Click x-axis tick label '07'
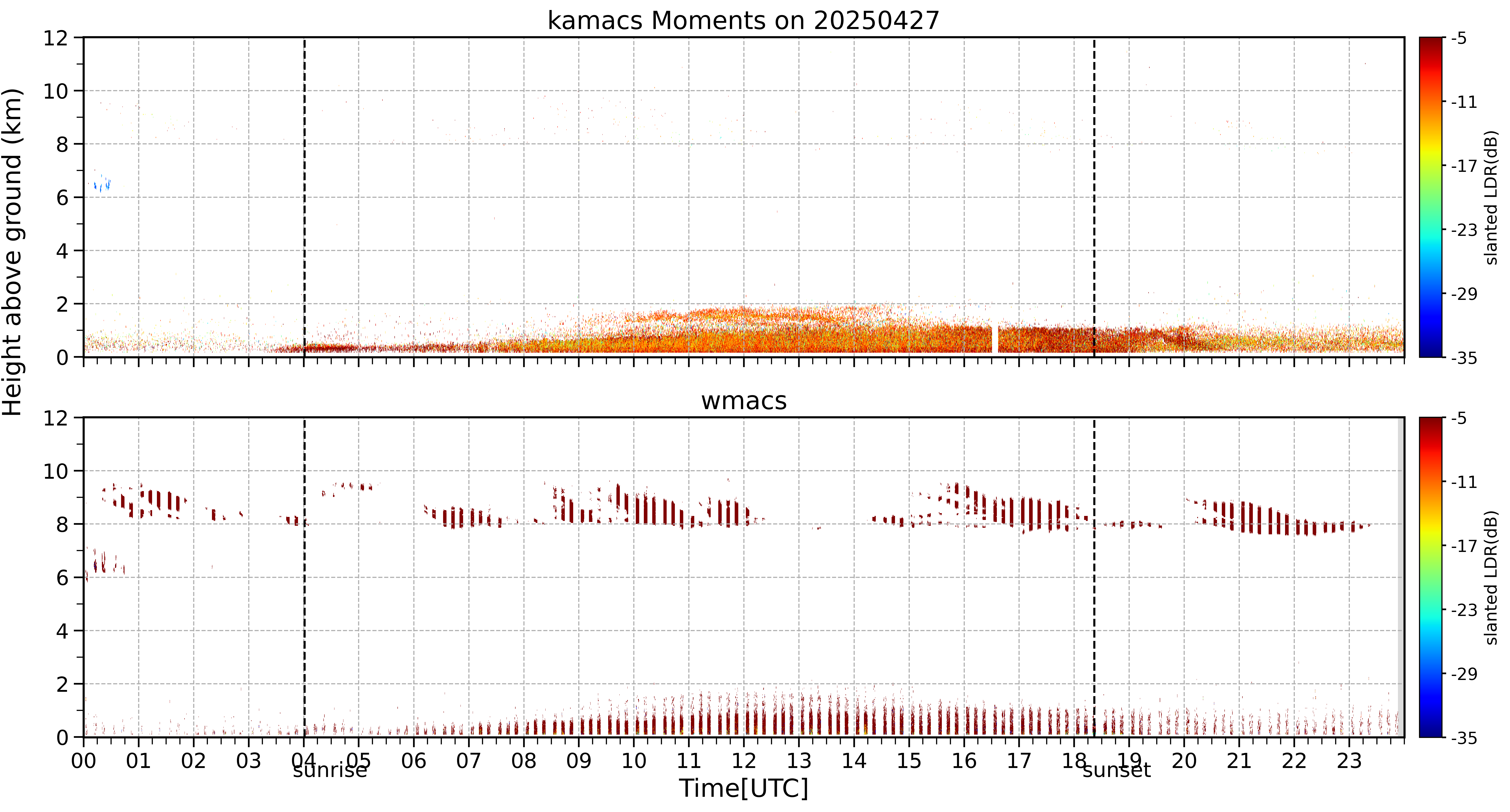 point(469,761)
